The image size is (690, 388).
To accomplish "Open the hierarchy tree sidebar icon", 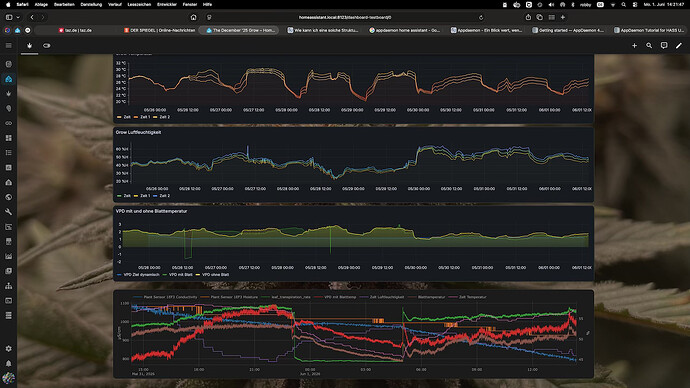I will coord(8,286).
